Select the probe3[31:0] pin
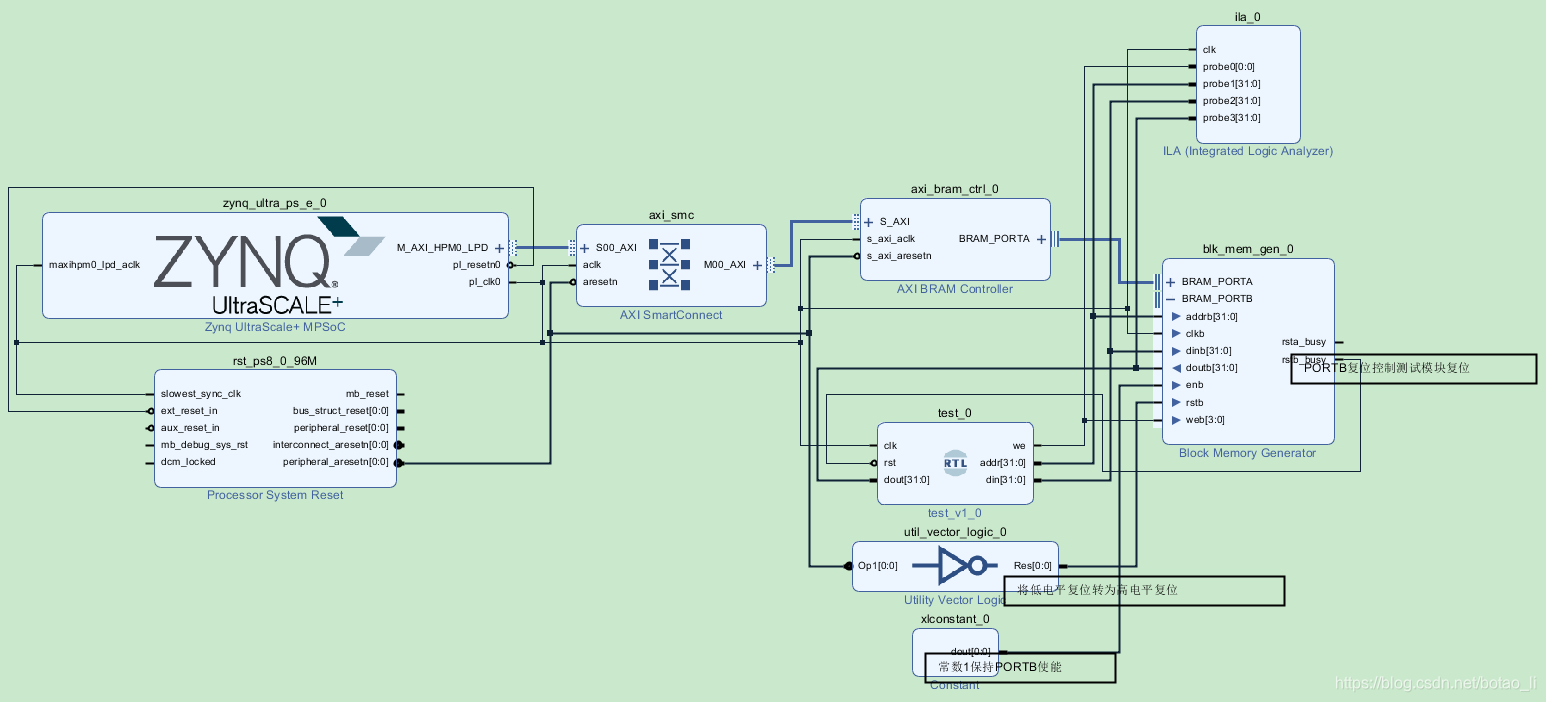Viewport: 1546px width, 702px height. click(x=1231, y=118)
